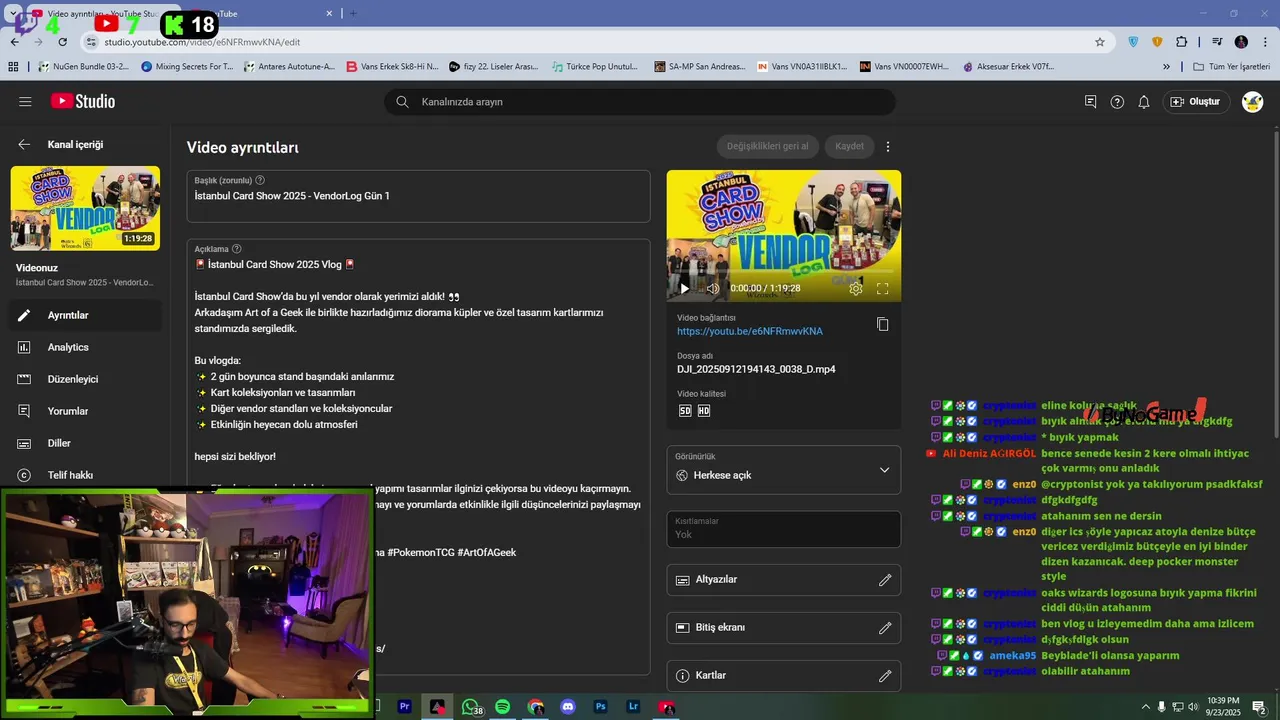Open the Studio help question-mark icon
The image size is (1280, 720).
click(x=1117, y=102)
